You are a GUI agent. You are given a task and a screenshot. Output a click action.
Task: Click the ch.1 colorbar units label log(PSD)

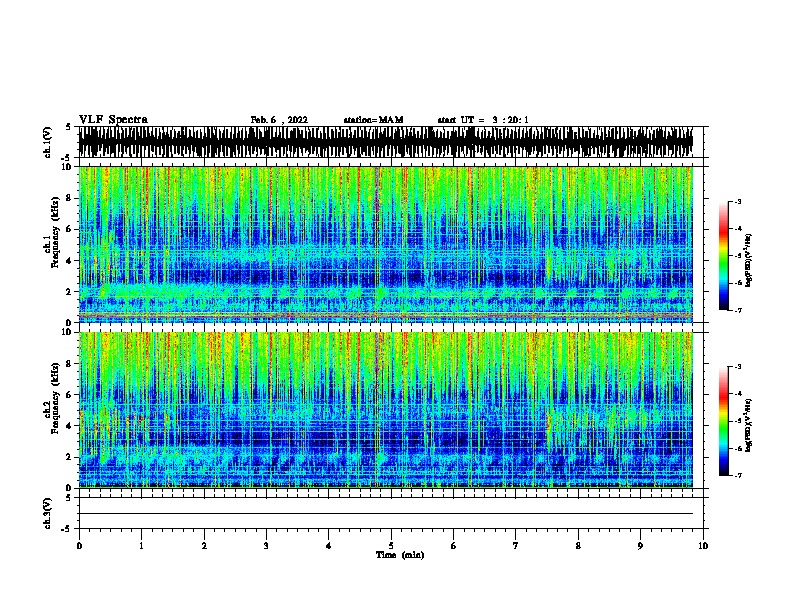point(749,260)
